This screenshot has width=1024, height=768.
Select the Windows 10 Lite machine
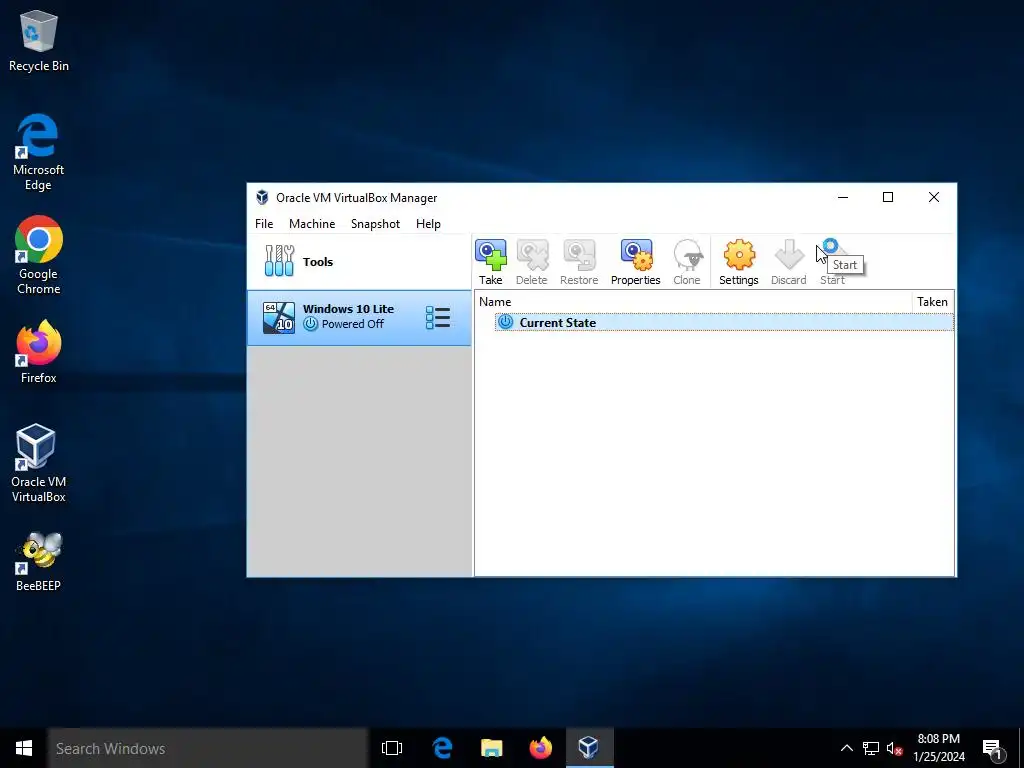click(359, 317)
